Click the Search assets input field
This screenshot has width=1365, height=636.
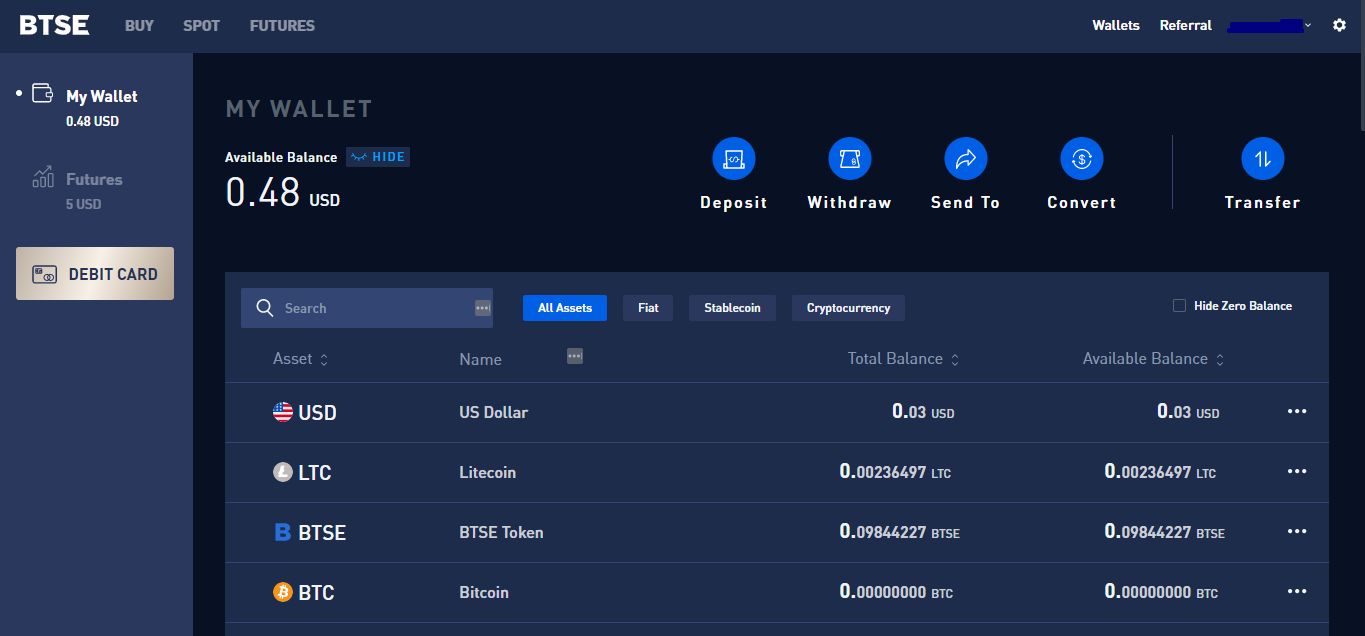(366, 308)
